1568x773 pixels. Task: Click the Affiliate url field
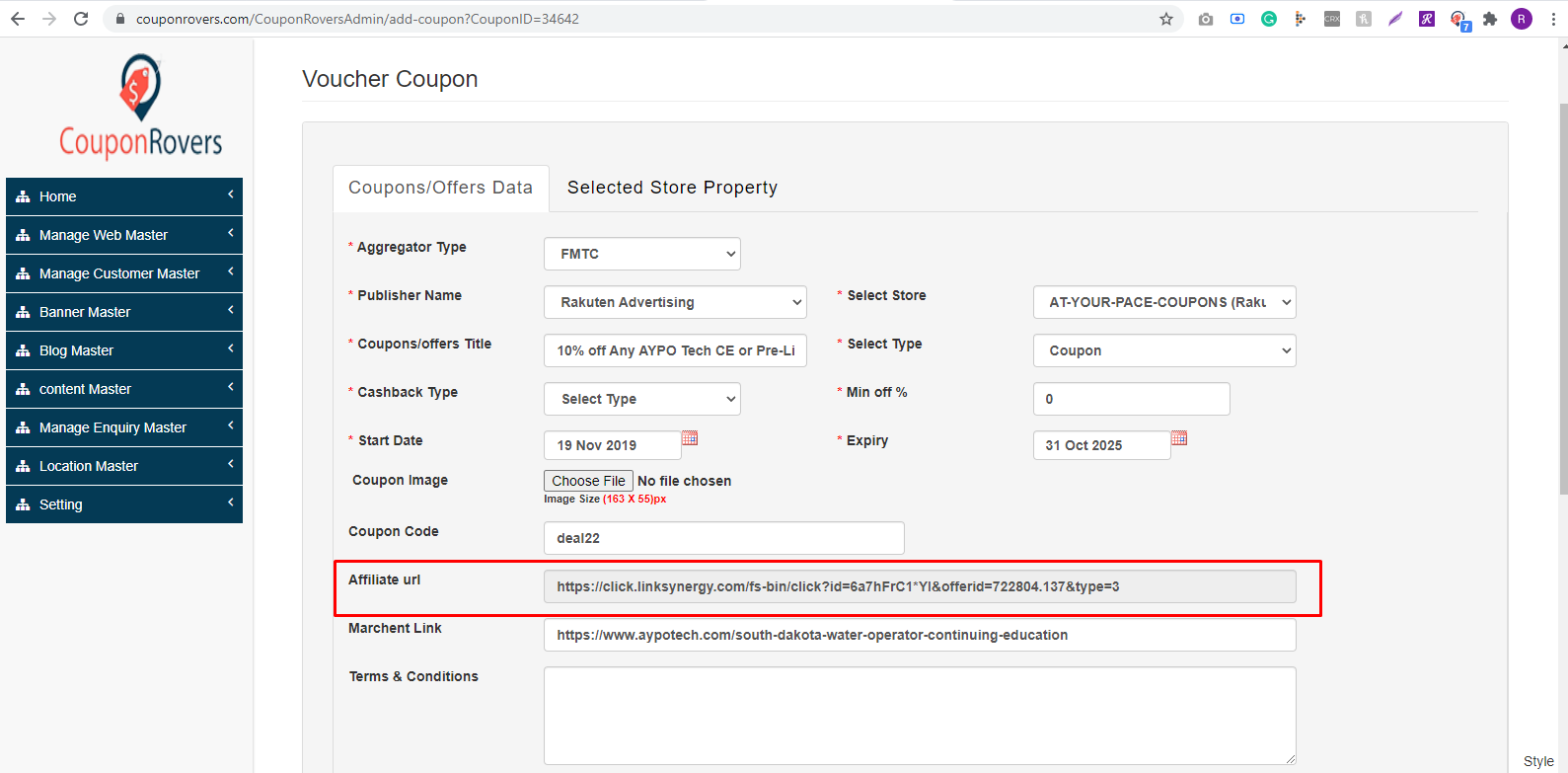pyautogui.click(x=920, y=586)
